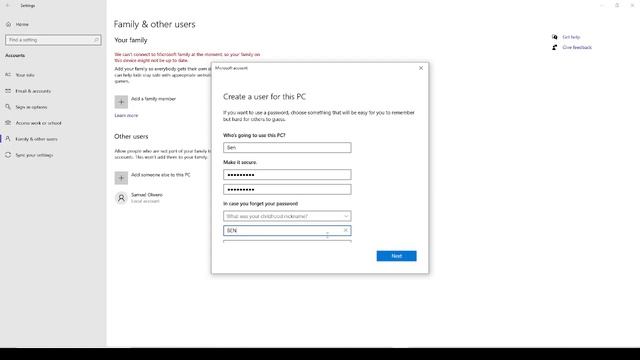Click the username field containing Ben

pos(287,148)
